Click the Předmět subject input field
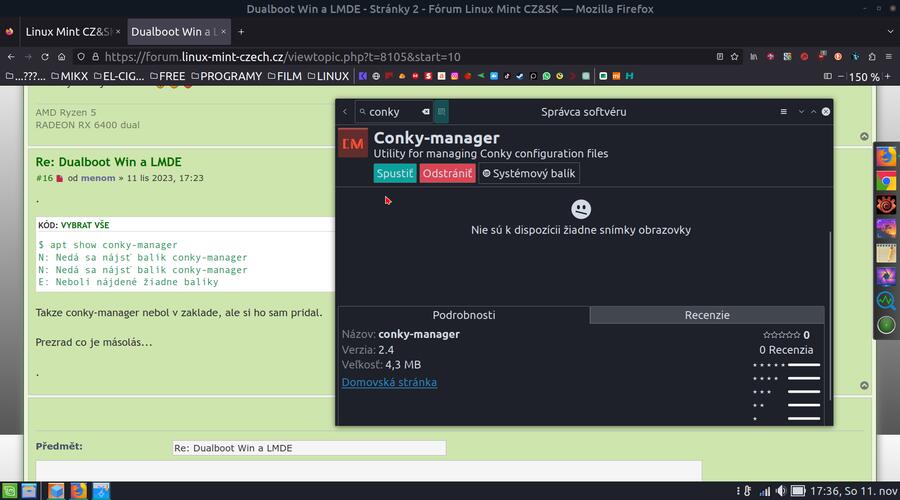 (308, 447)
